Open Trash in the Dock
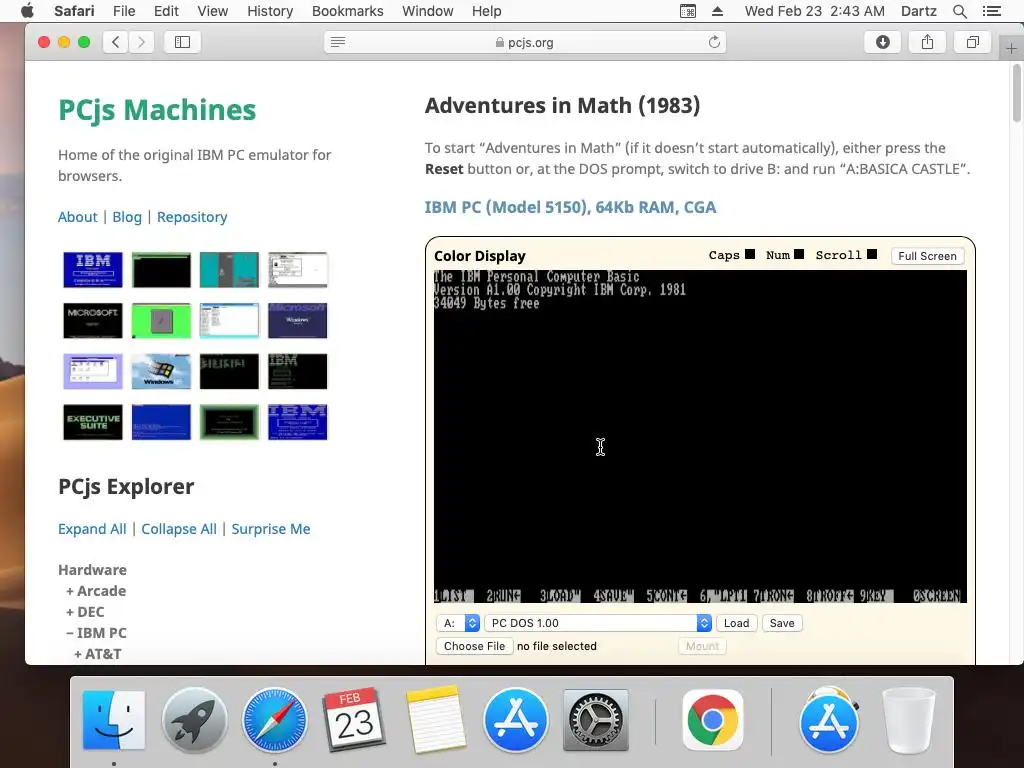The width and height of the screenshot is (1024, 768). pyautogui.click(x=908, y=720)
